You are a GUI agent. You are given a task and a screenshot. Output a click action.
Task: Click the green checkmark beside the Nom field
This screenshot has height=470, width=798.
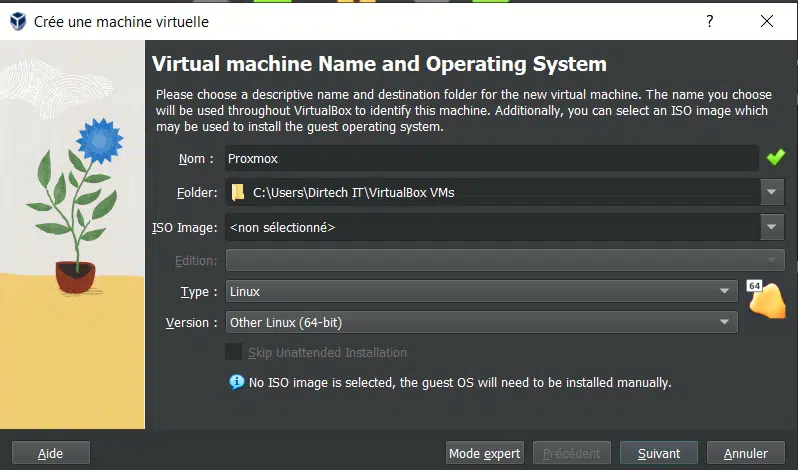776,158
